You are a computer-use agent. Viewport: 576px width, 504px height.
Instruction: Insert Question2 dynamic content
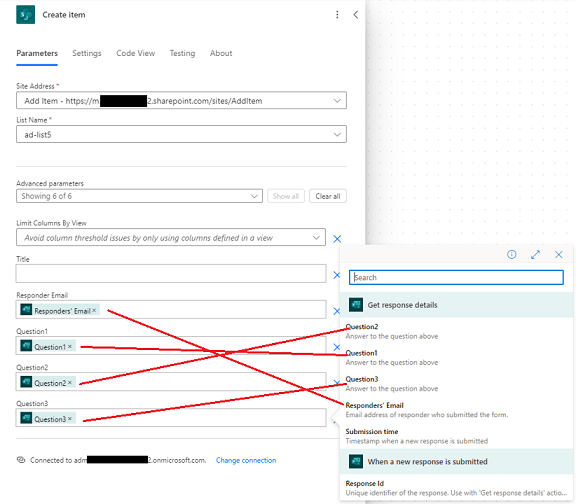click(457, 331)
